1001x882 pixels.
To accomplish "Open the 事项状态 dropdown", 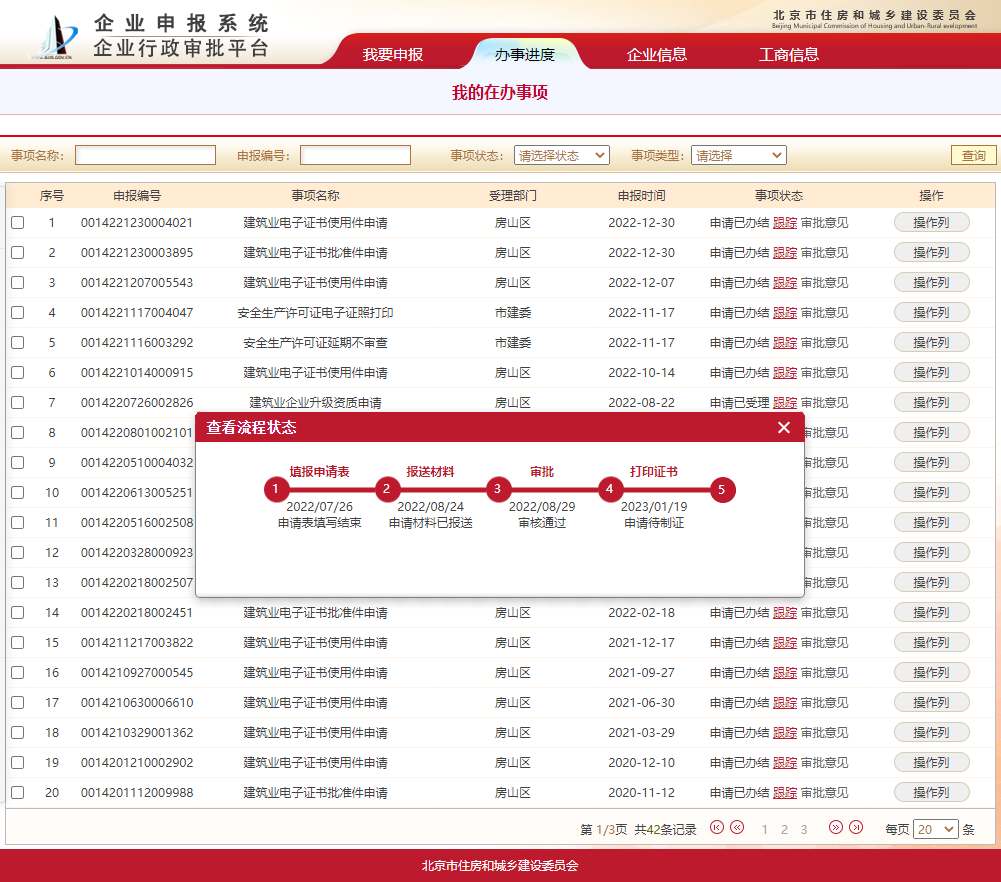I will point(561,155).
